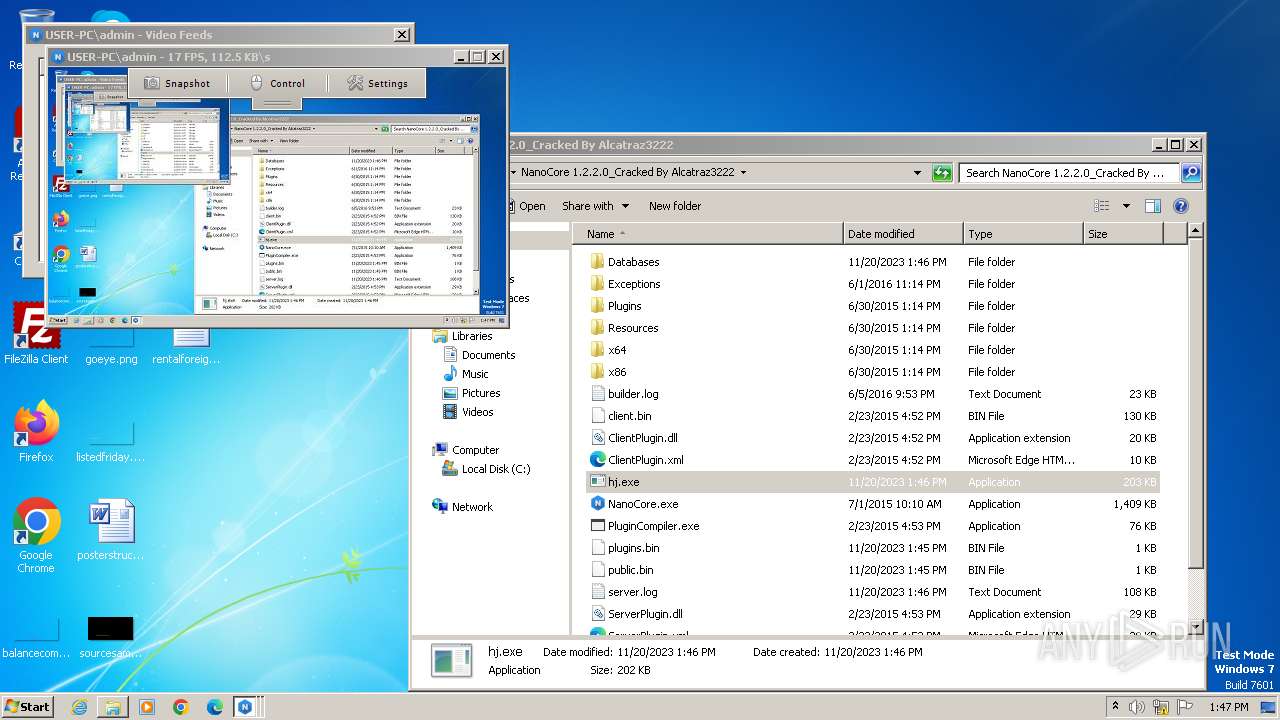1280x720 pixels.
Task: Sort files by Name column
Action: (x=709, y=234)
